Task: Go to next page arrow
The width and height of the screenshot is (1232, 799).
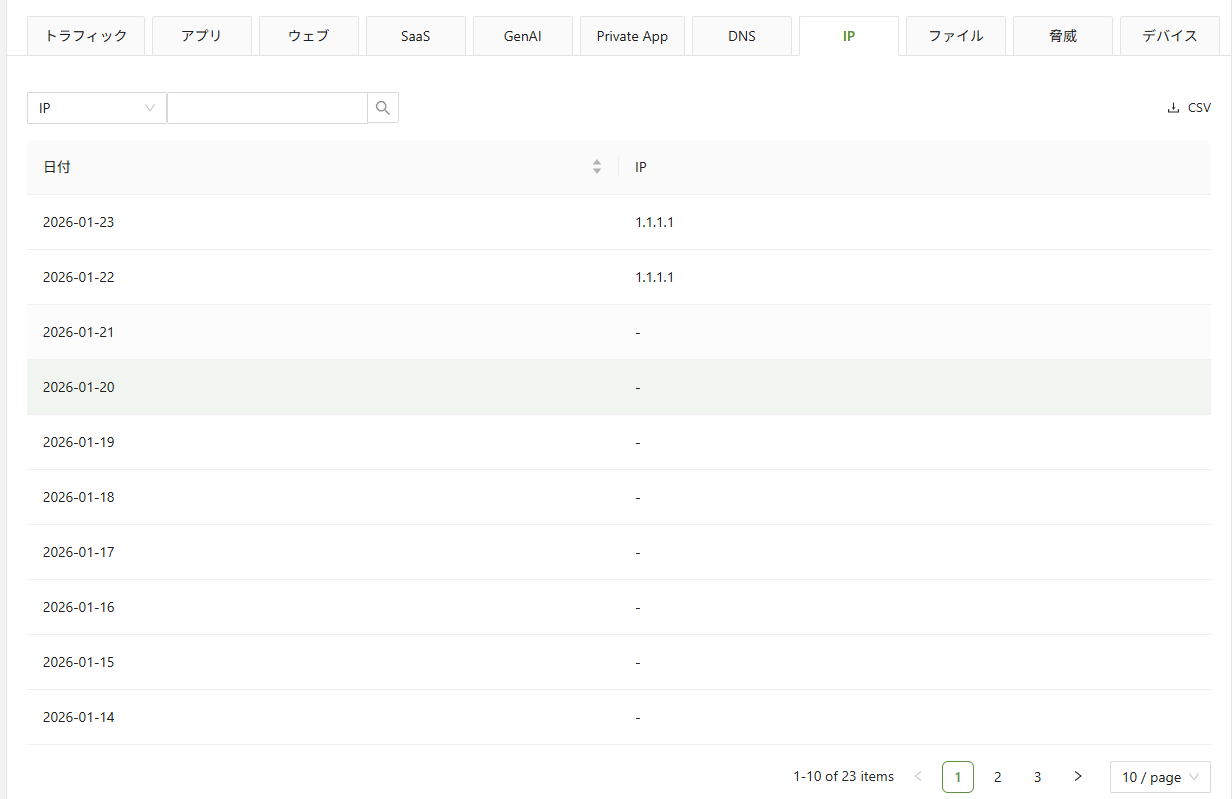Action: click(x=1077, y=777)
